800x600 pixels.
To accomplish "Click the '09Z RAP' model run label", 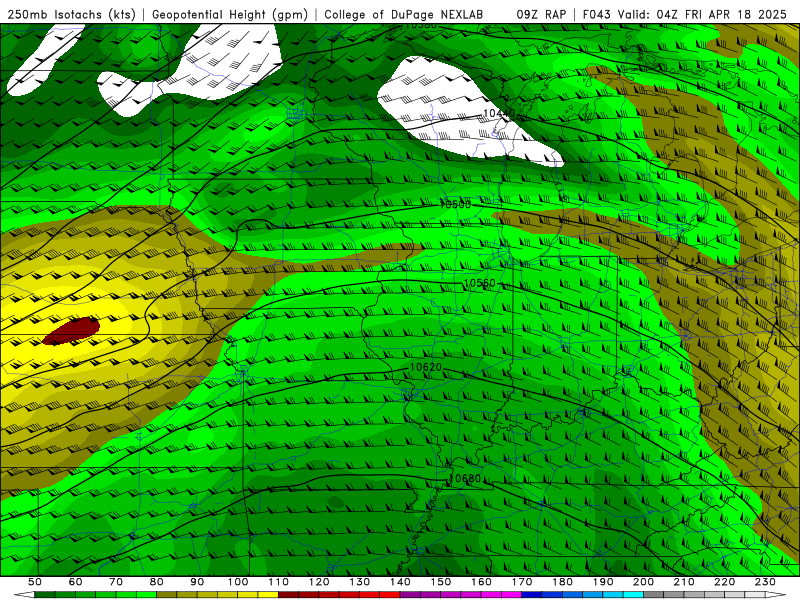I will click(x=541, y=14).
